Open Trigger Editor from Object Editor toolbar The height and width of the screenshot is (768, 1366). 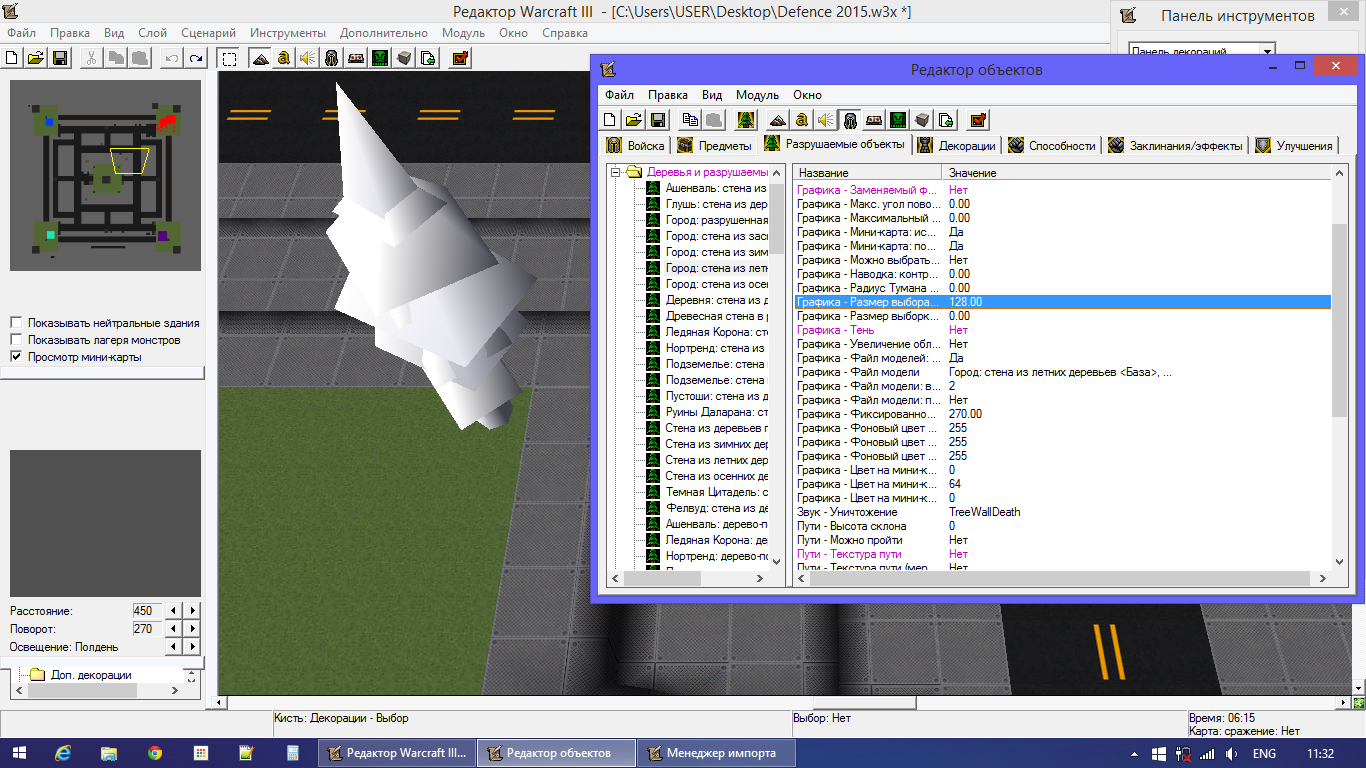(x=801, y=120)
